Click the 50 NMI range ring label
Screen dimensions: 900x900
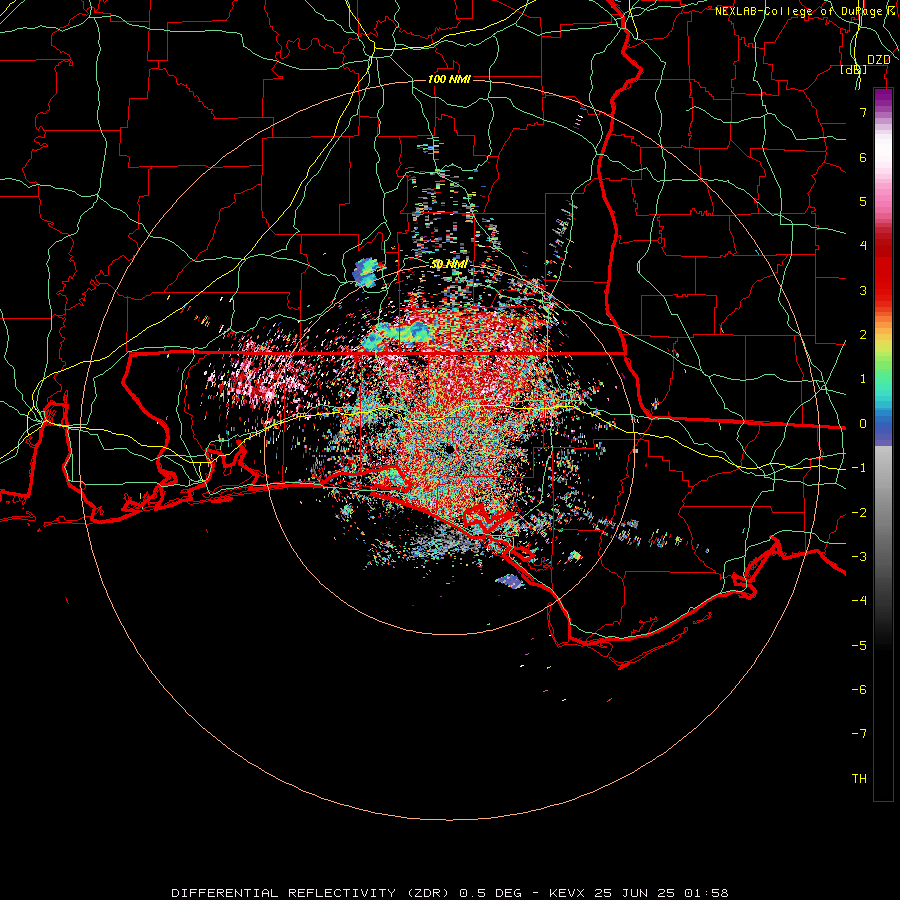tap(449, 264)
